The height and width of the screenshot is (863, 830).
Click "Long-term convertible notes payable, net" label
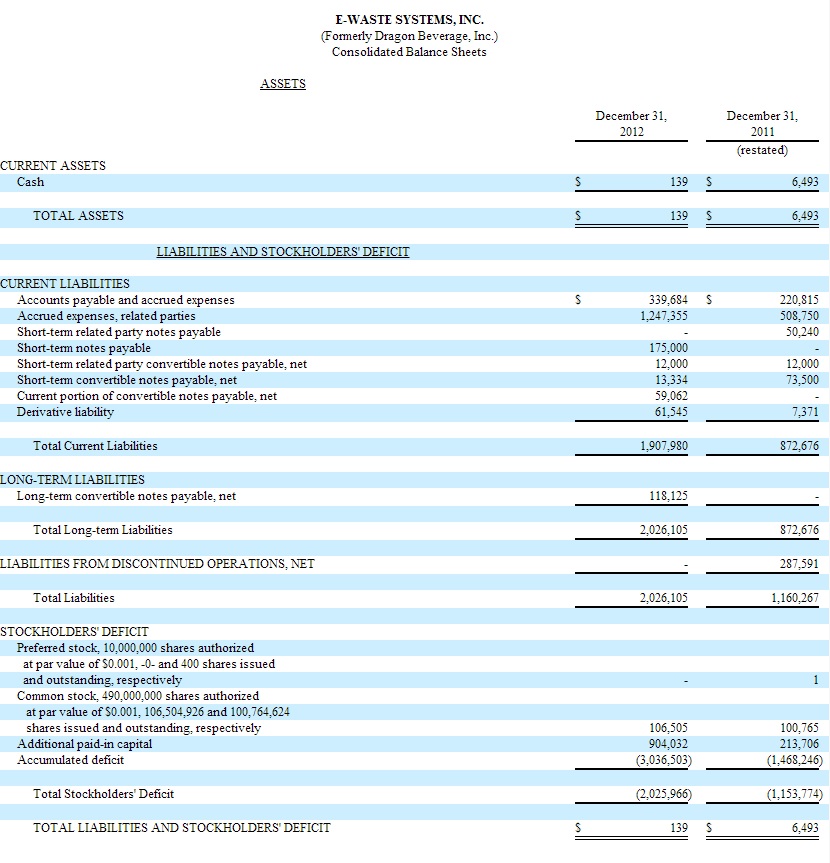tap(127, 496)
